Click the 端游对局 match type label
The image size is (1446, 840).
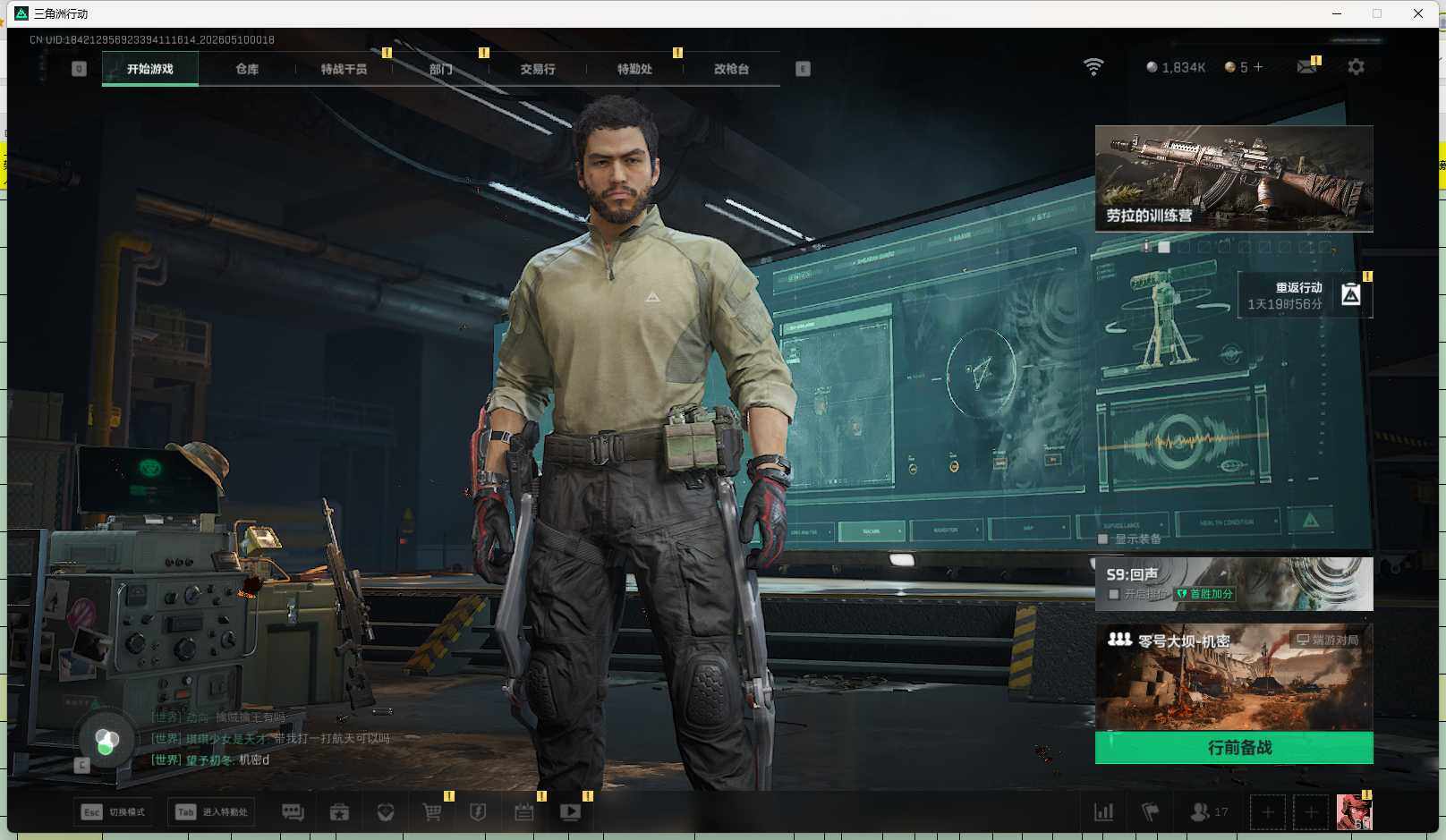[1328, 640]
